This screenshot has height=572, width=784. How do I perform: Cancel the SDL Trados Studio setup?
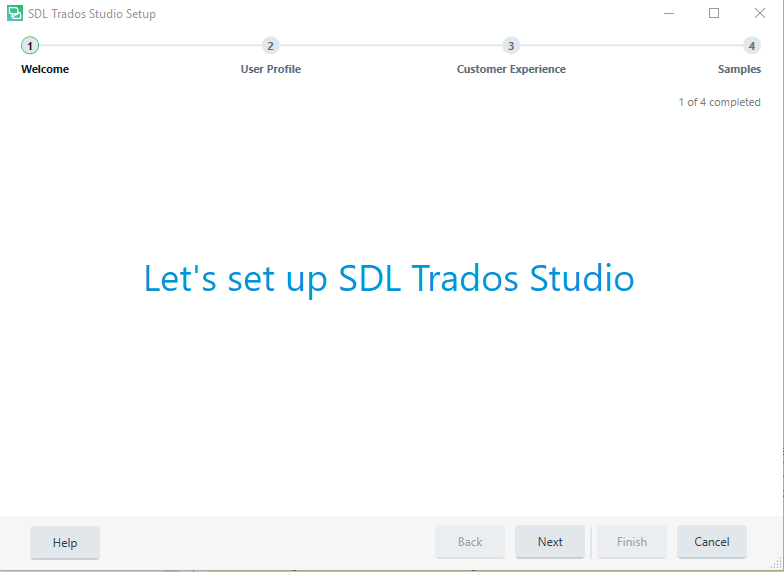click(712, 542)
